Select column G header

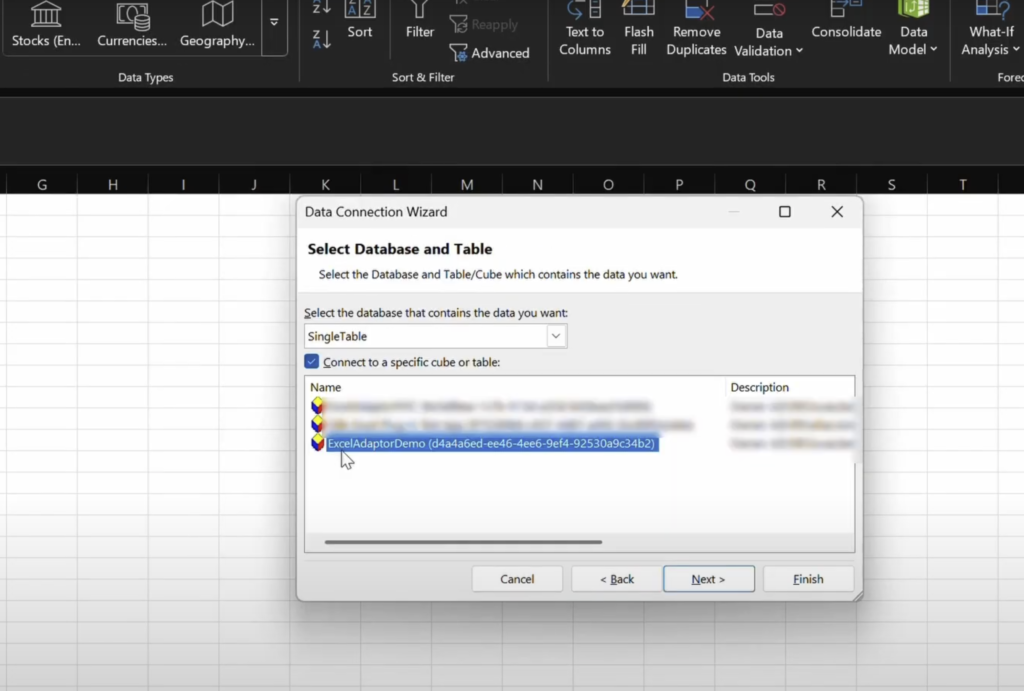(x=42, y=185)
